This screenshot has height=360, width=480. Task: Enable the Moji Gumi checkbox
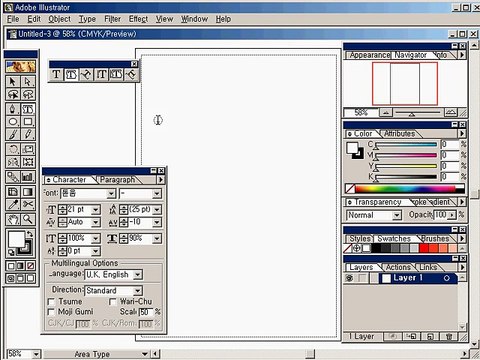click(51, 312)
